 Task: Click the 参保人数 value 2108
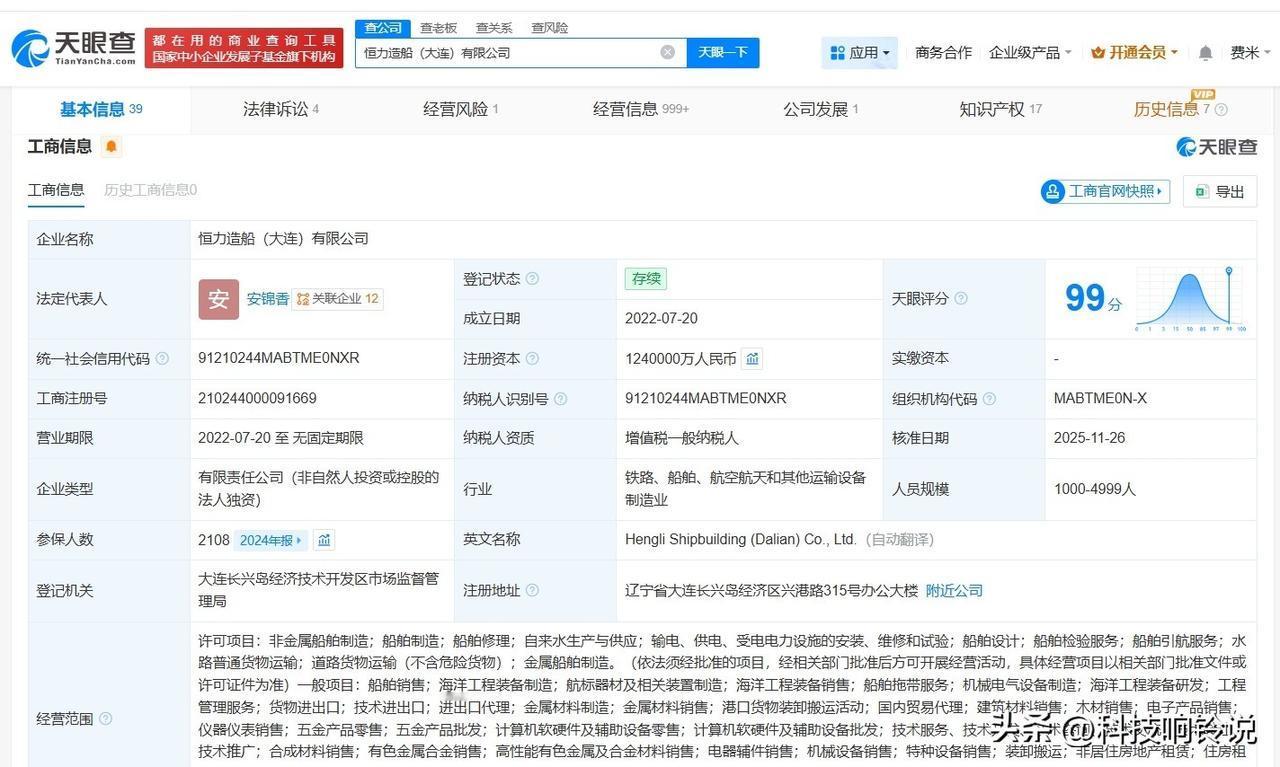(x=214, y=540)
